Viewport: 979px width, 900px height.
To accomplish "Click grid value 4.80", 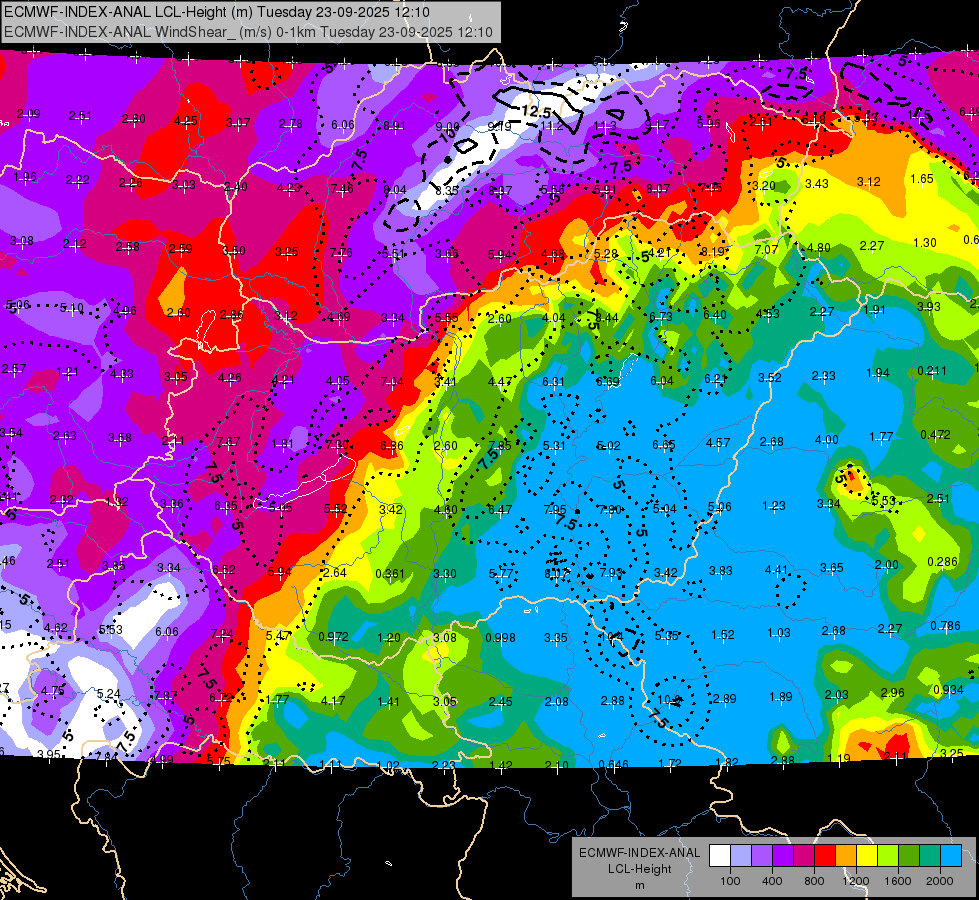I will (819, 247).
